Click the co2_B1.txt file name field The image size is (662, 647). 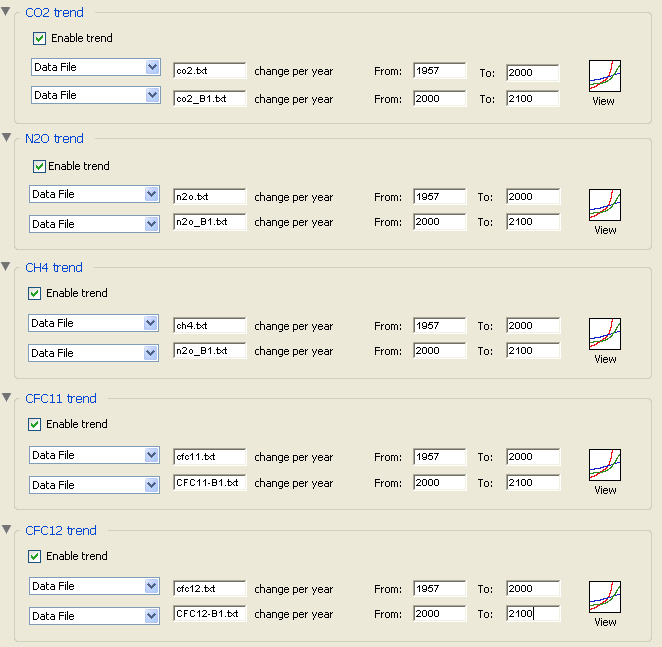209,99
